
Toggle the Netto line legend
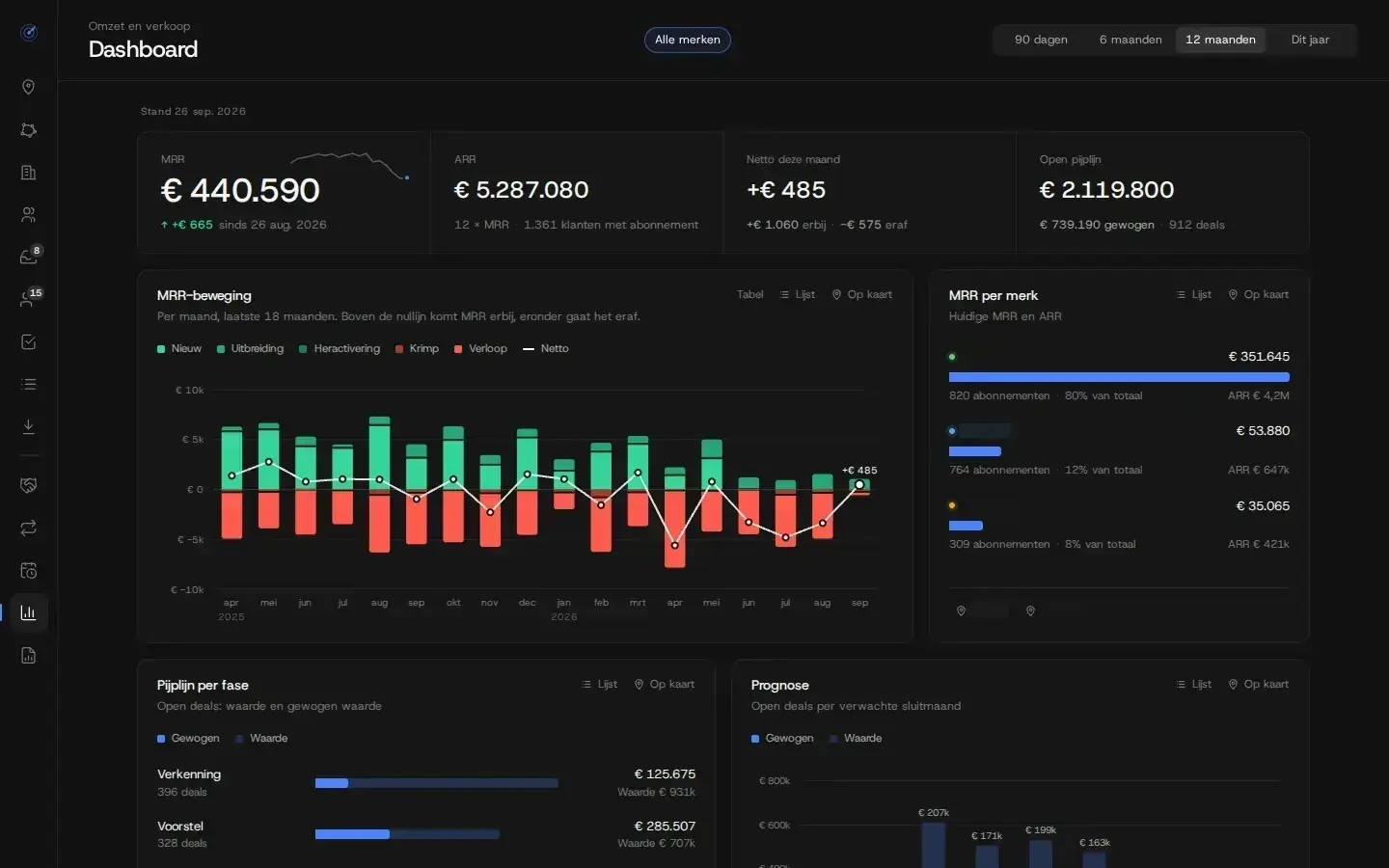(x=546, y=348)
